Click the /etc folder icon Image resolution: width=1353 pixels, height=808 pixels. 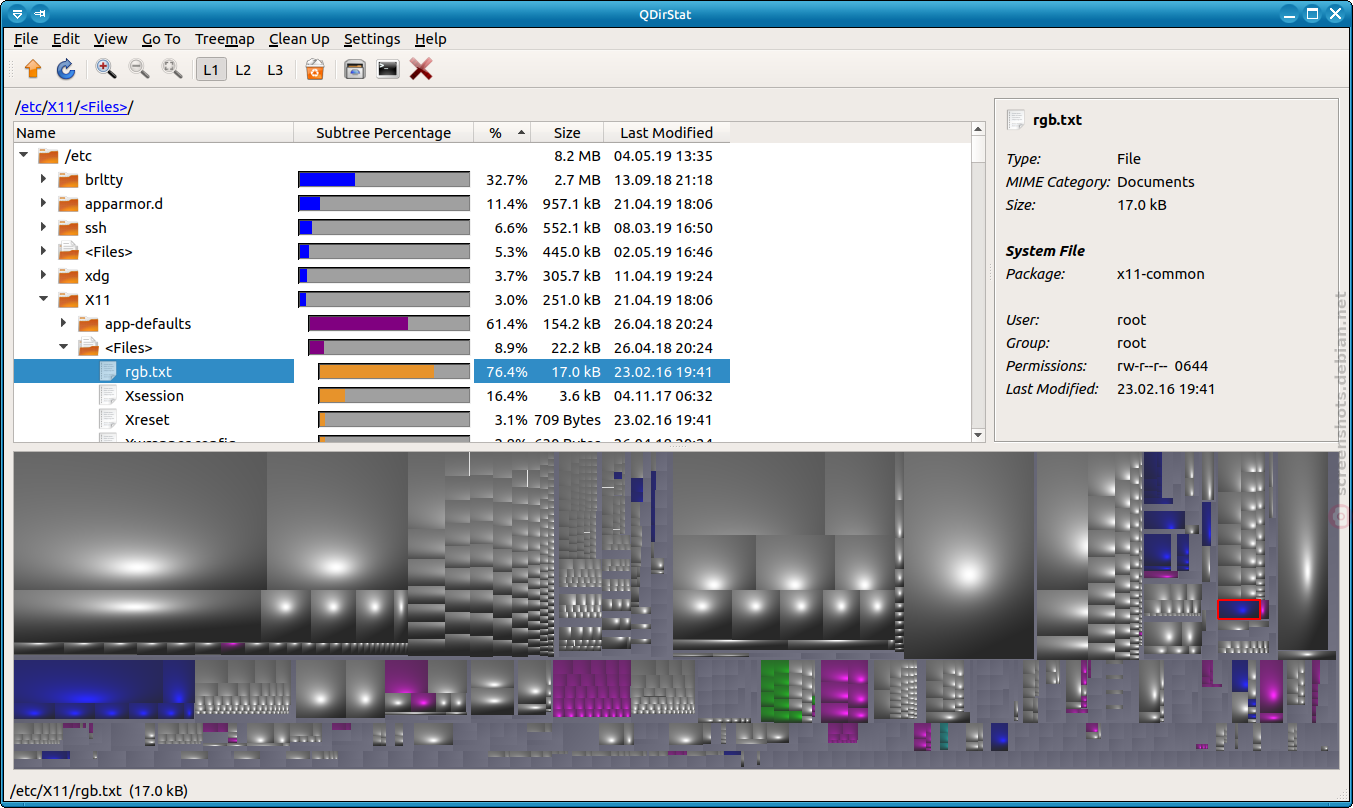(48, 156)
